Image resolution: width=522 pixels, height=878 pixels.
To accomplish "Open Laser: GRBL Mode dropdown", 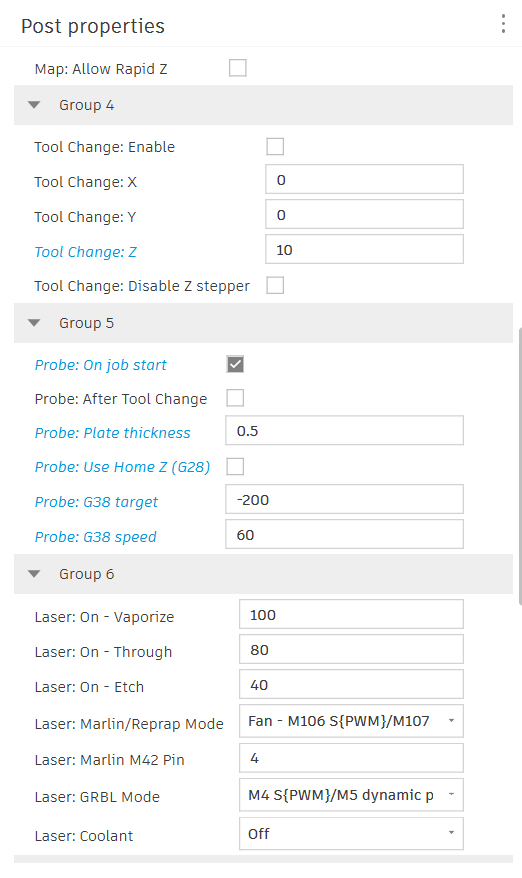I will pos(351,795).
